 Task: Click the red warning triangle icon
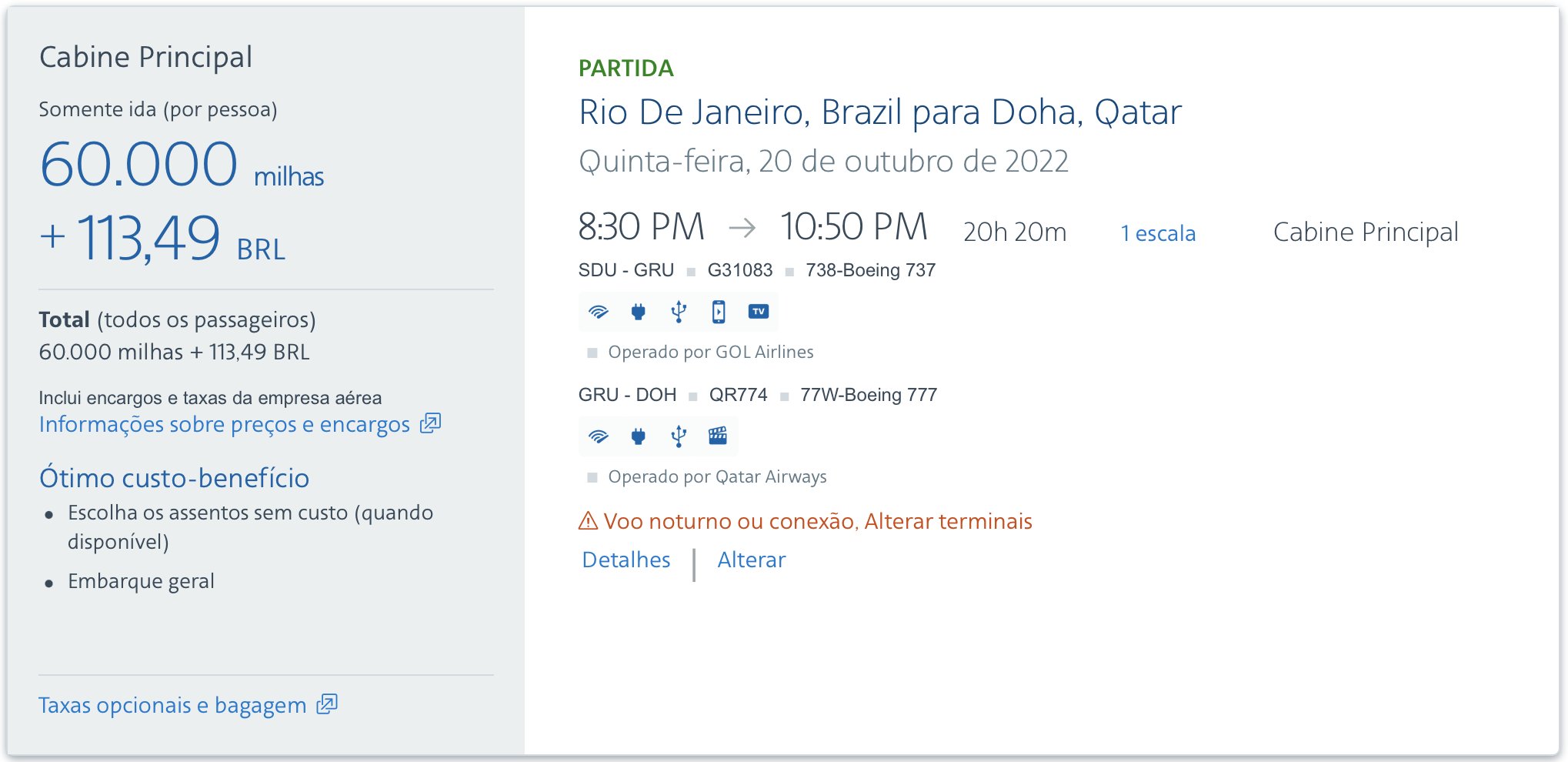coord(588,521)
